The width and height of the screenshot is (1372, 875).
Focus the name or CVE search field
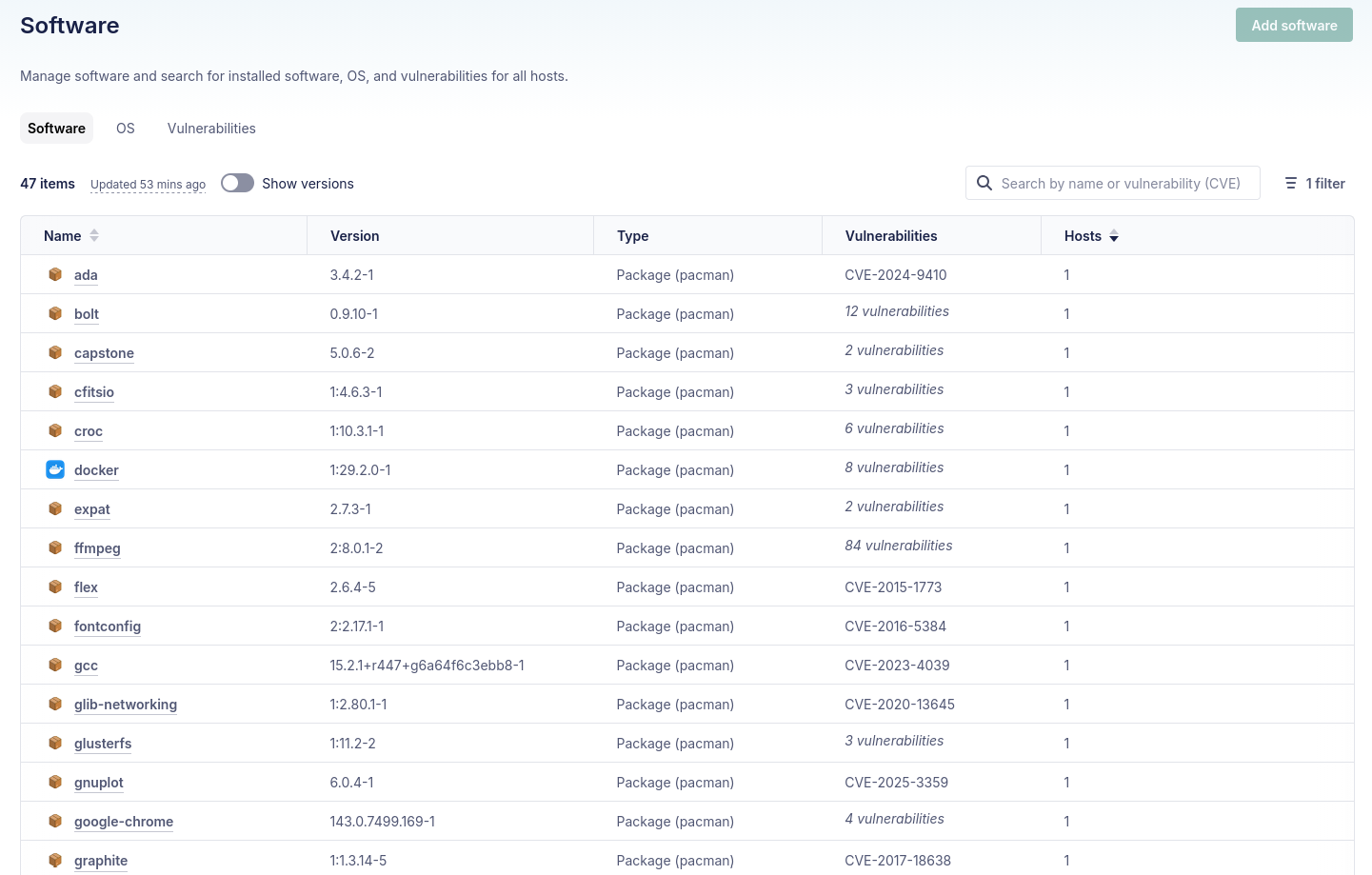pyautogui.click(x=1121, y=184)
